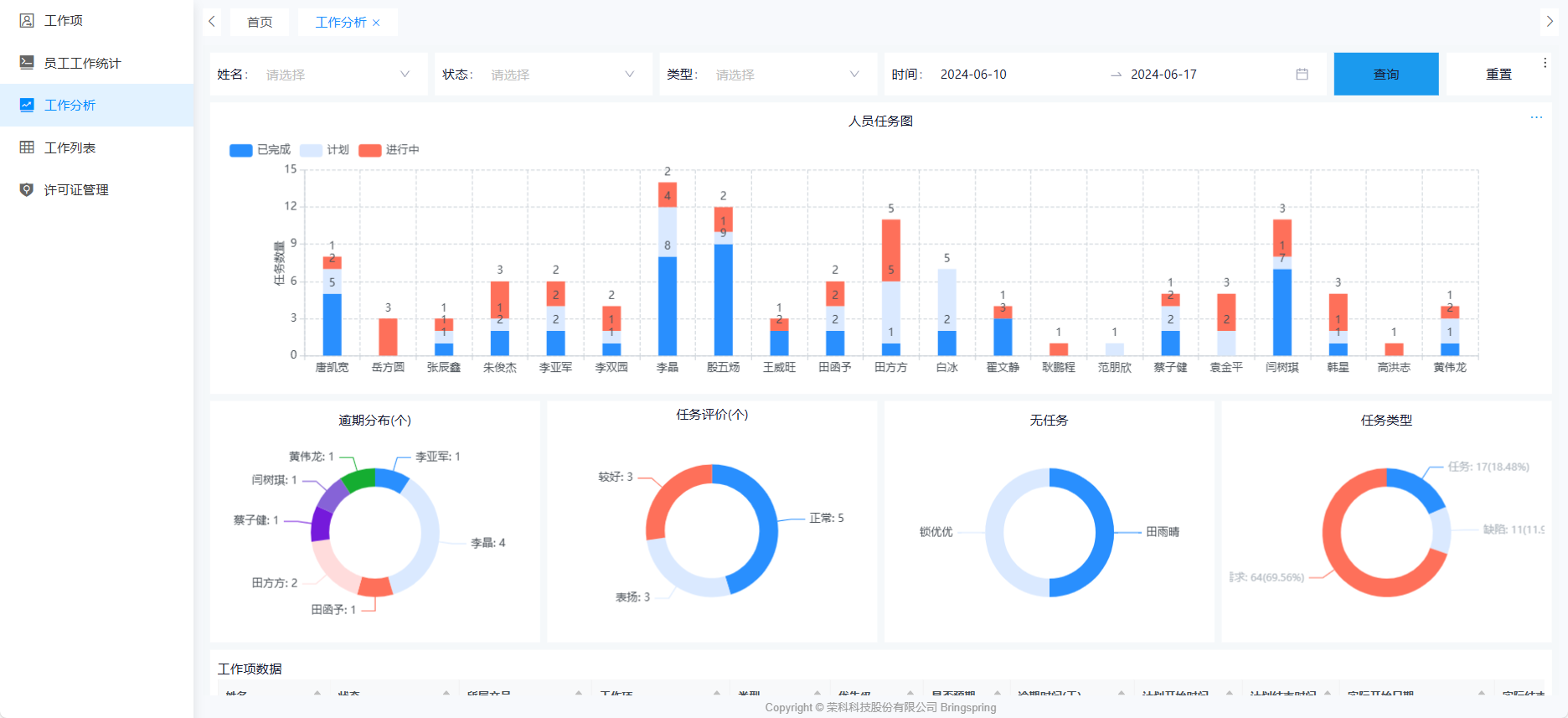This screenshot has height=718, width=1568.
Task: Open the 人员任务图 ellipsis menu
Action: point(1536,117)
